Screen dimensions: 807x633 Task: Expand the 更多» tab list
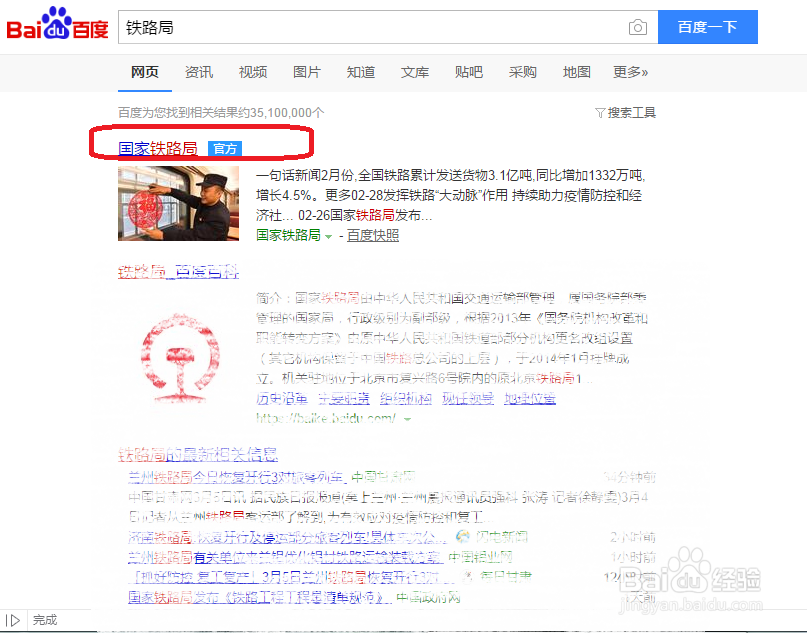pos(630,72)
